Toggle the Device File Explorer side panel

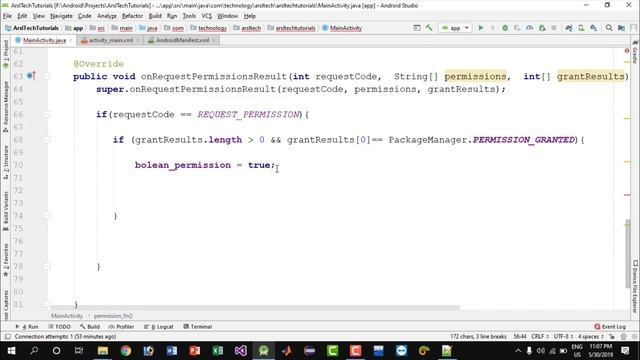click(635, 287)
